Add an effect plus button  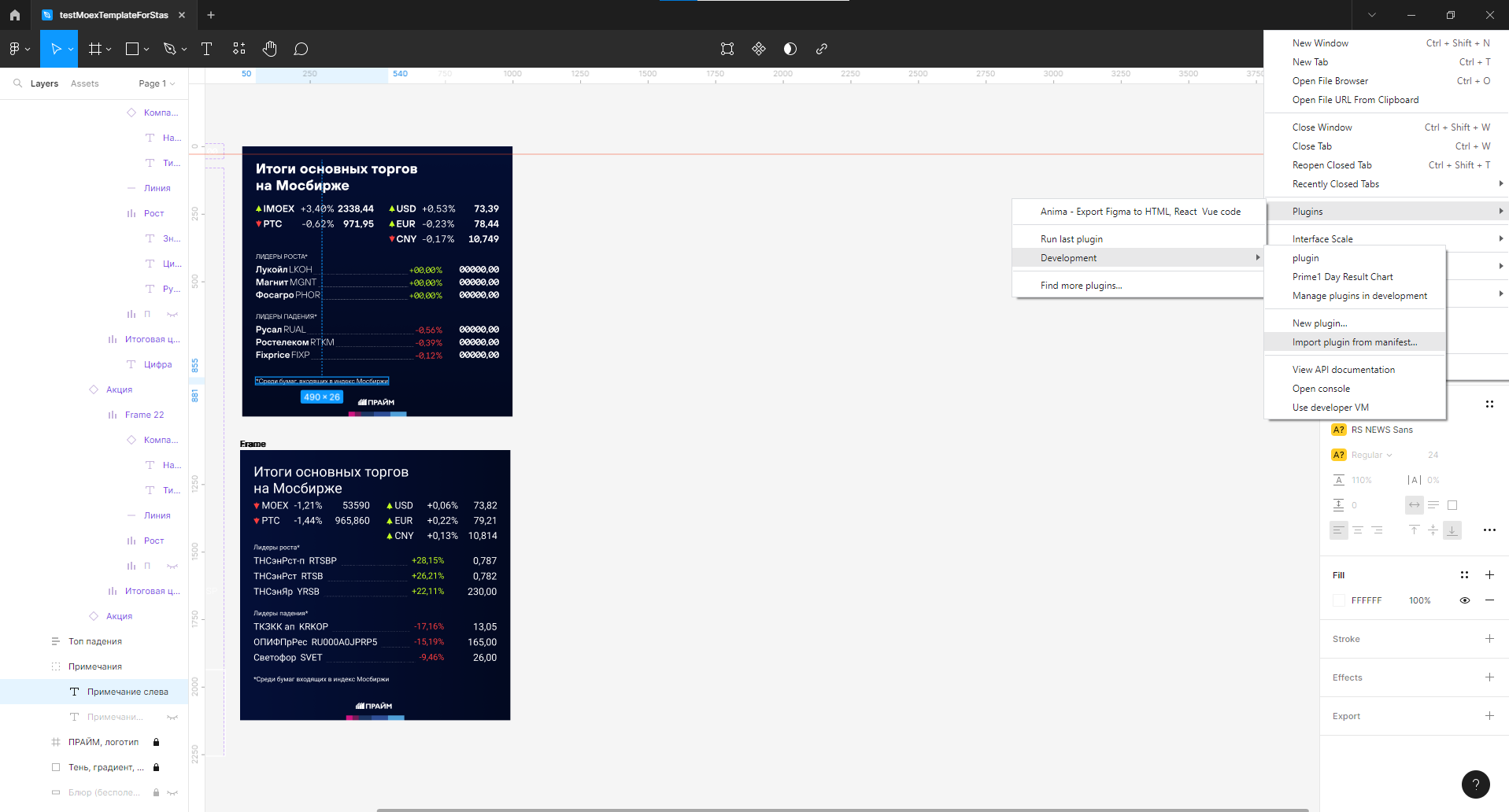pyautogui.click(x=1489, y=677)
